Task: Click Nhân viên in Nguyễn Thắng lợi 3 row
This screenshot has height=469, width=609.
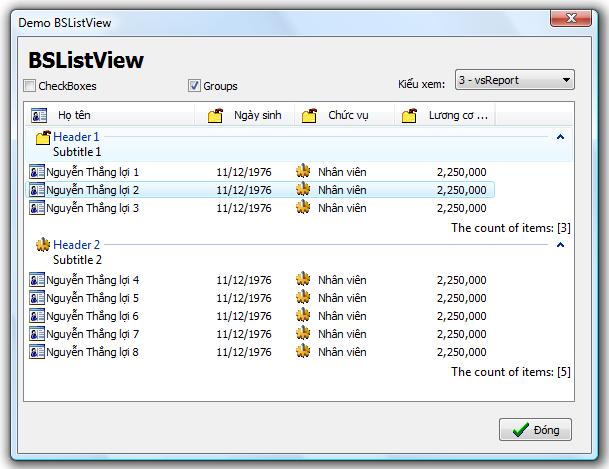Action: tap(342, 208)
